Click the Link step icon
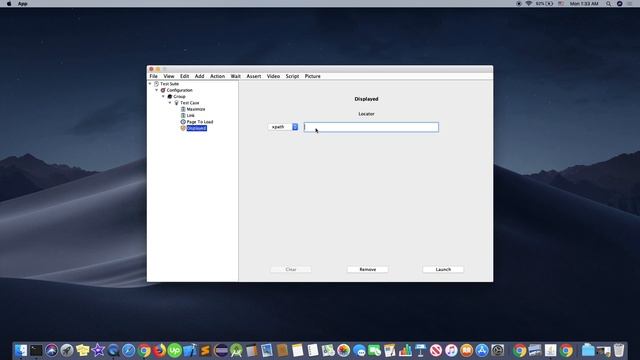The height and width of the screenshot is (360, 640). click(x=183, y=116)
